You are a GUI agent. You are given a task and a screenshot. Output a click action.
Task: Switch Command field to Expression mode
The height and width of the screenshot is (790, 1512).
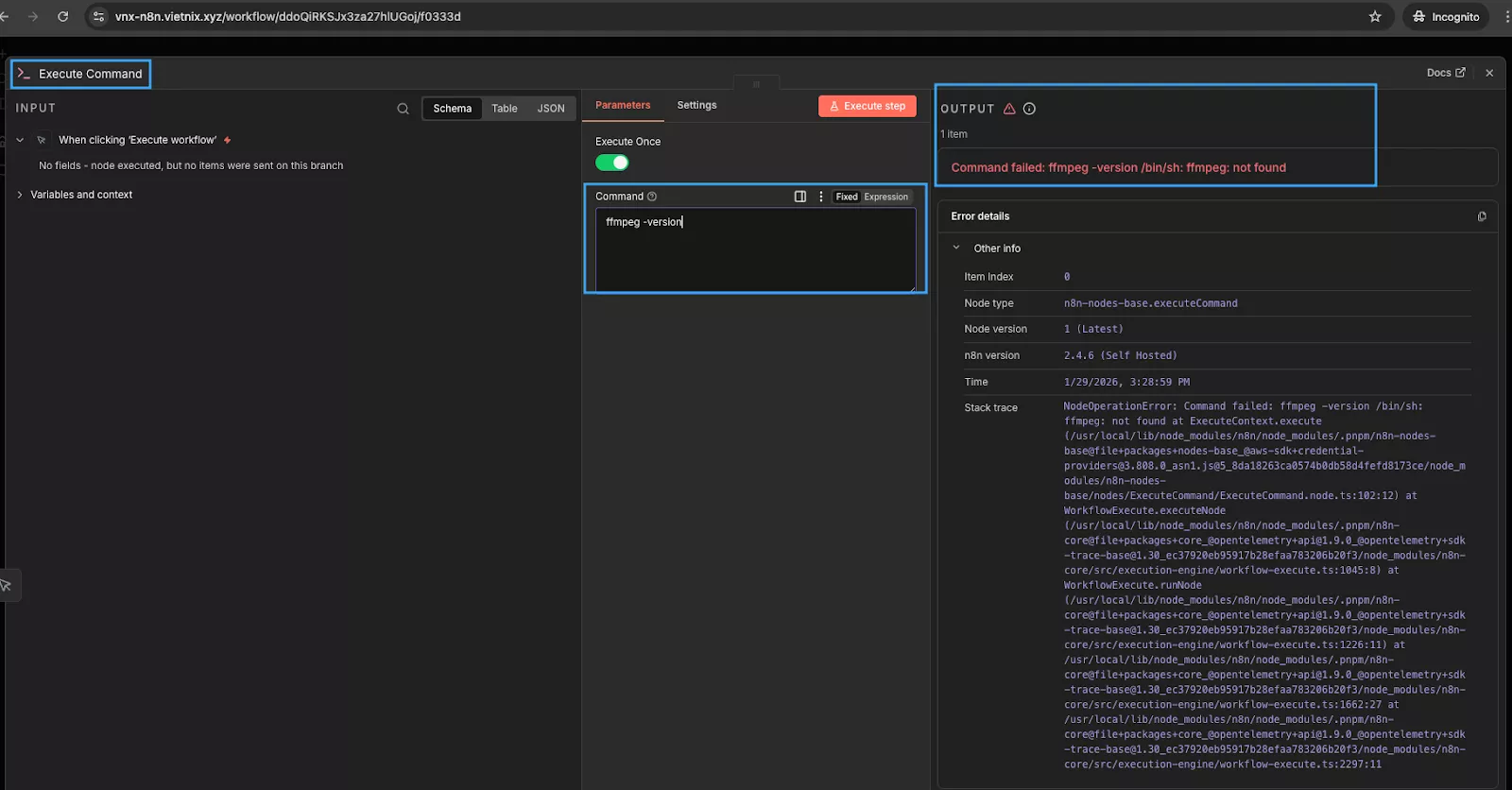pyautogui.click(x=885, y=197)
